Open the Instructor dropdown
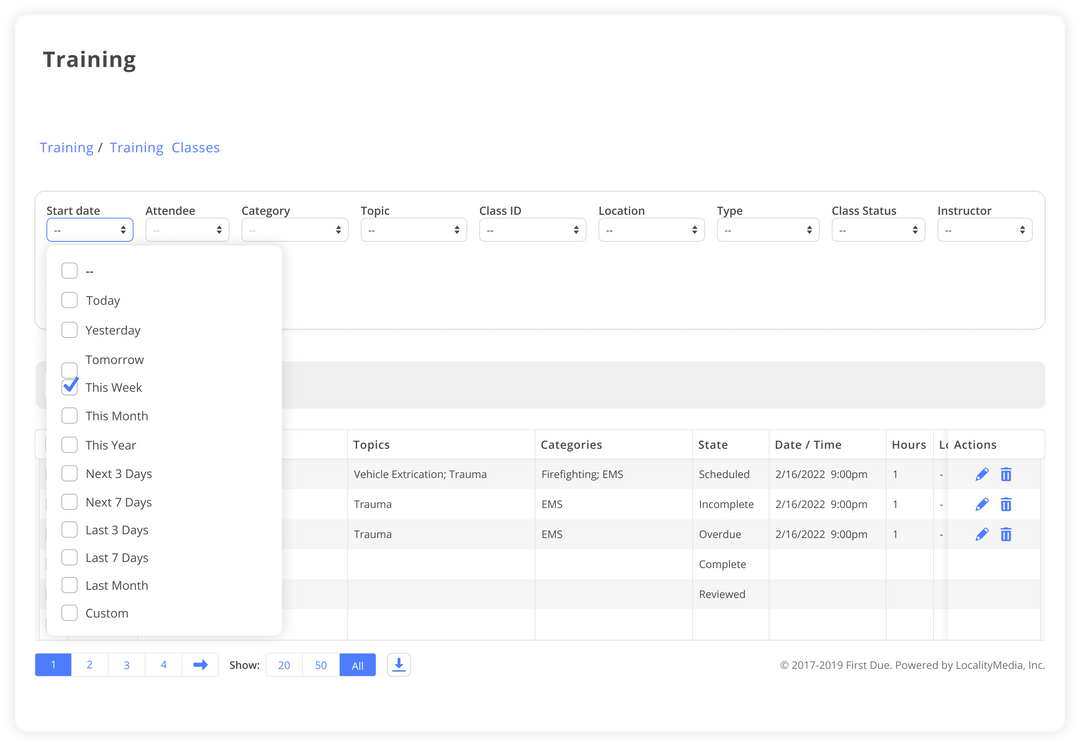This screenshot has height=746, width=1080. (985, 230)
